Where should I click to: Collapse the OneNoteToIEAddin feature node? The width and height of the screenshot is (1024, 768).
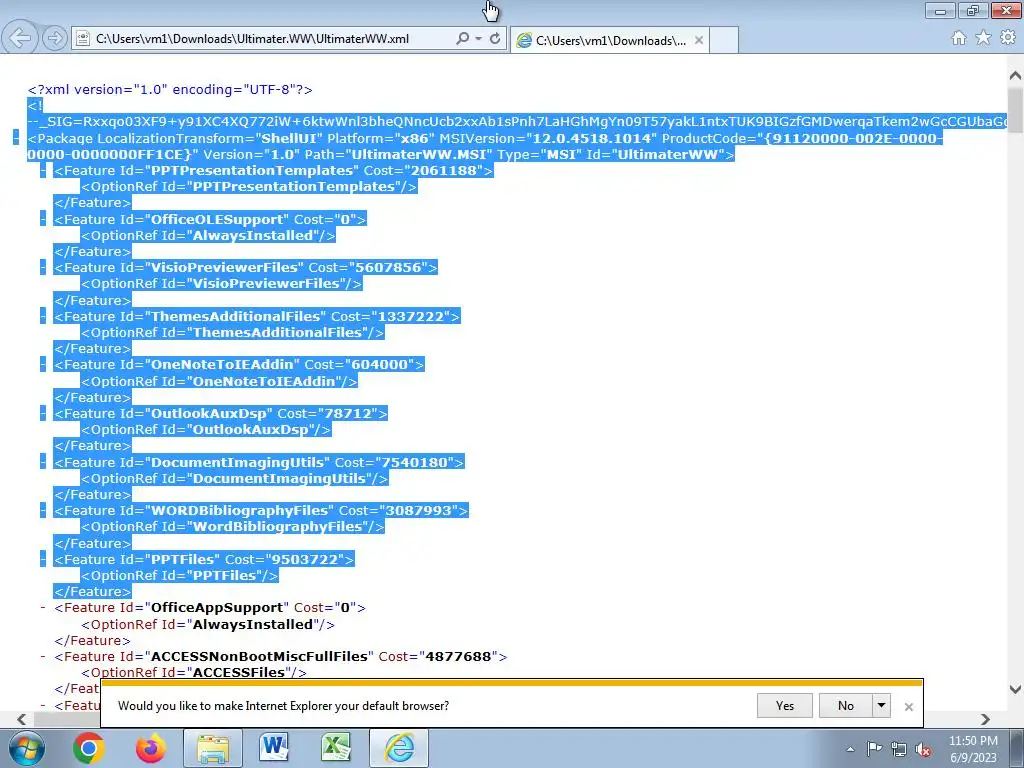tap(43, 364)
